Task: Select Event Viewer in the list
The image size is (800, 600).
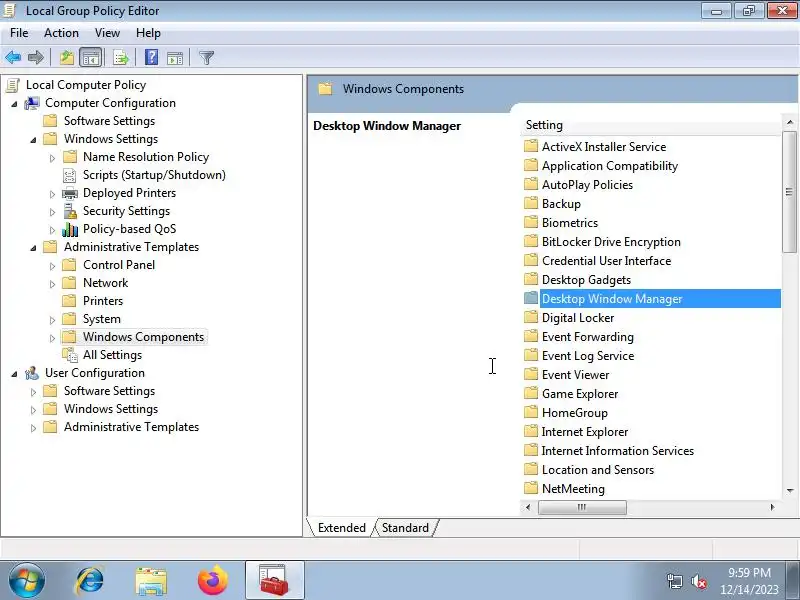Action: (575, 375)
